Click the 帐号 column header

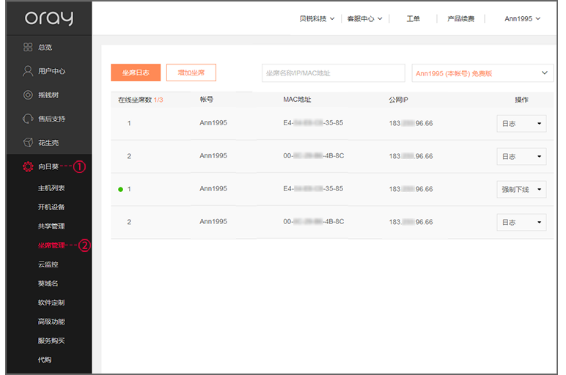point(206,100)
